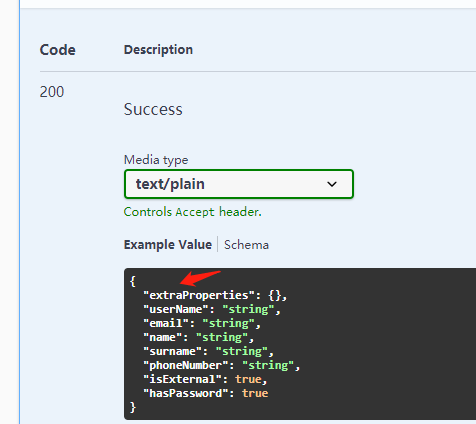Click the true value of hasPassword

(x=255, y=393)
